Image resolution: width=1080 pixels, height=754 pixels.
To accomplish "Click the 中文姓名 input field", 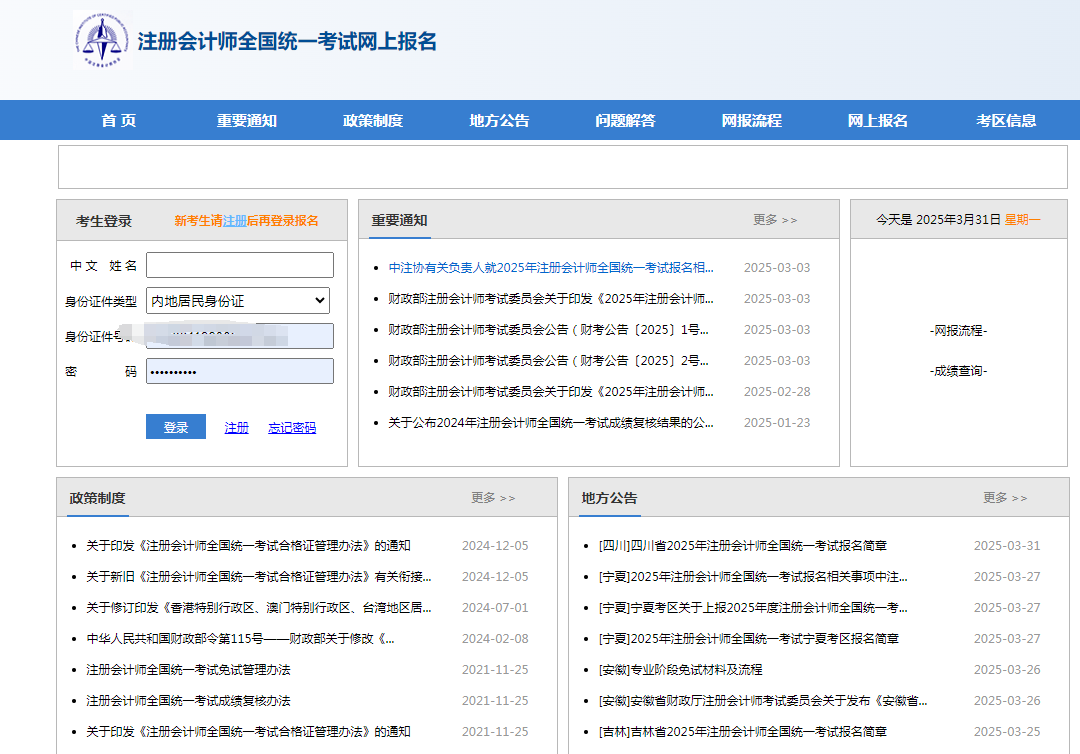I will tap(240, 266).
